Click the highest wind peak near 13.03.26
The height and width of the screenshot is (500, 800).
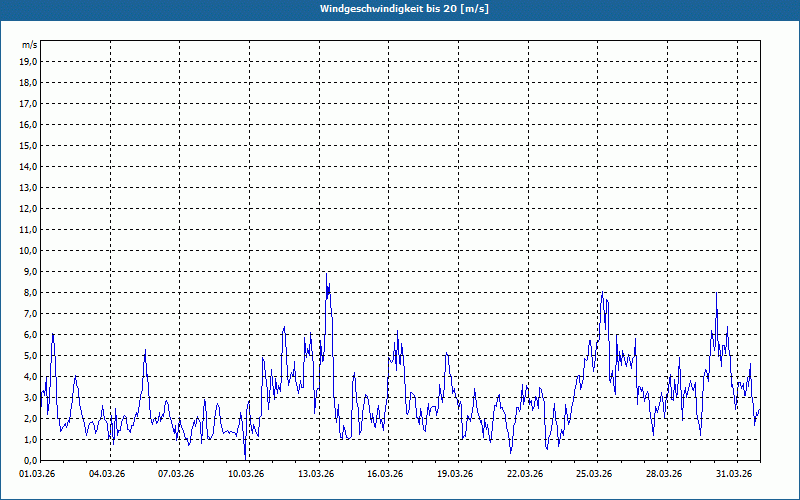[326, 274]
